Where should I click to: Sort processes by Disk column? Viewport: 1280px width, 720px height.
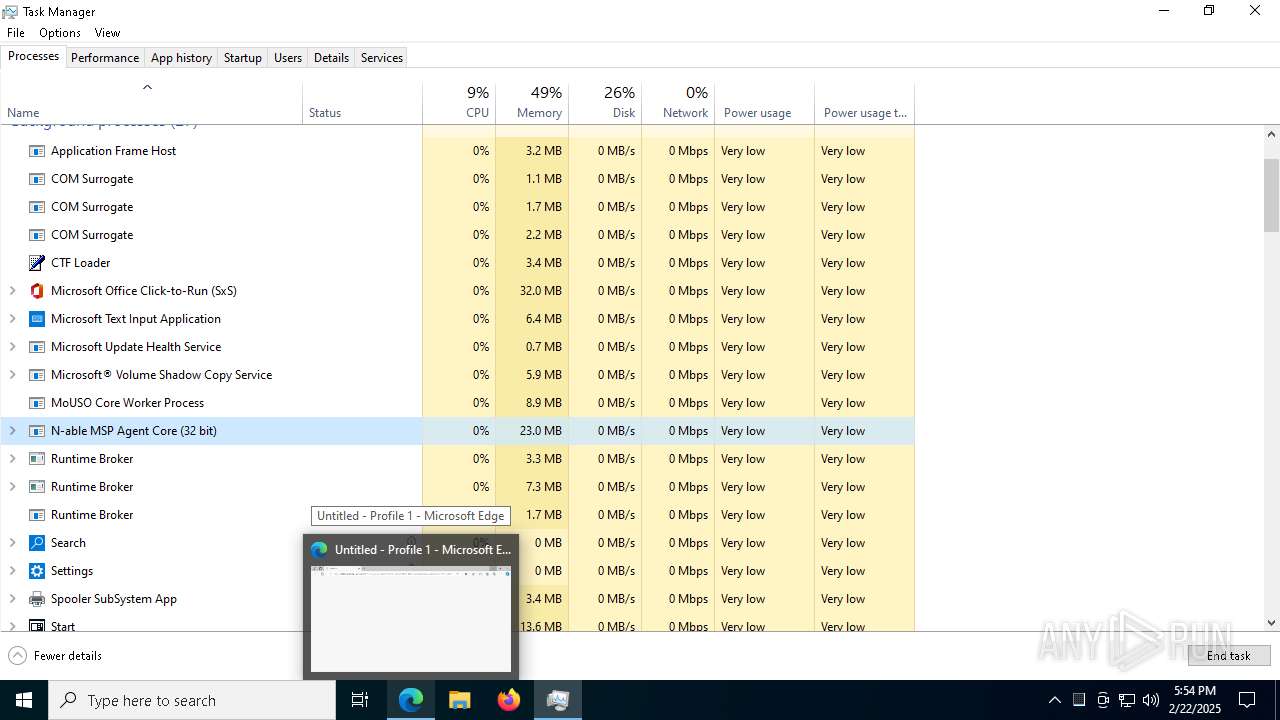[605, 102]
